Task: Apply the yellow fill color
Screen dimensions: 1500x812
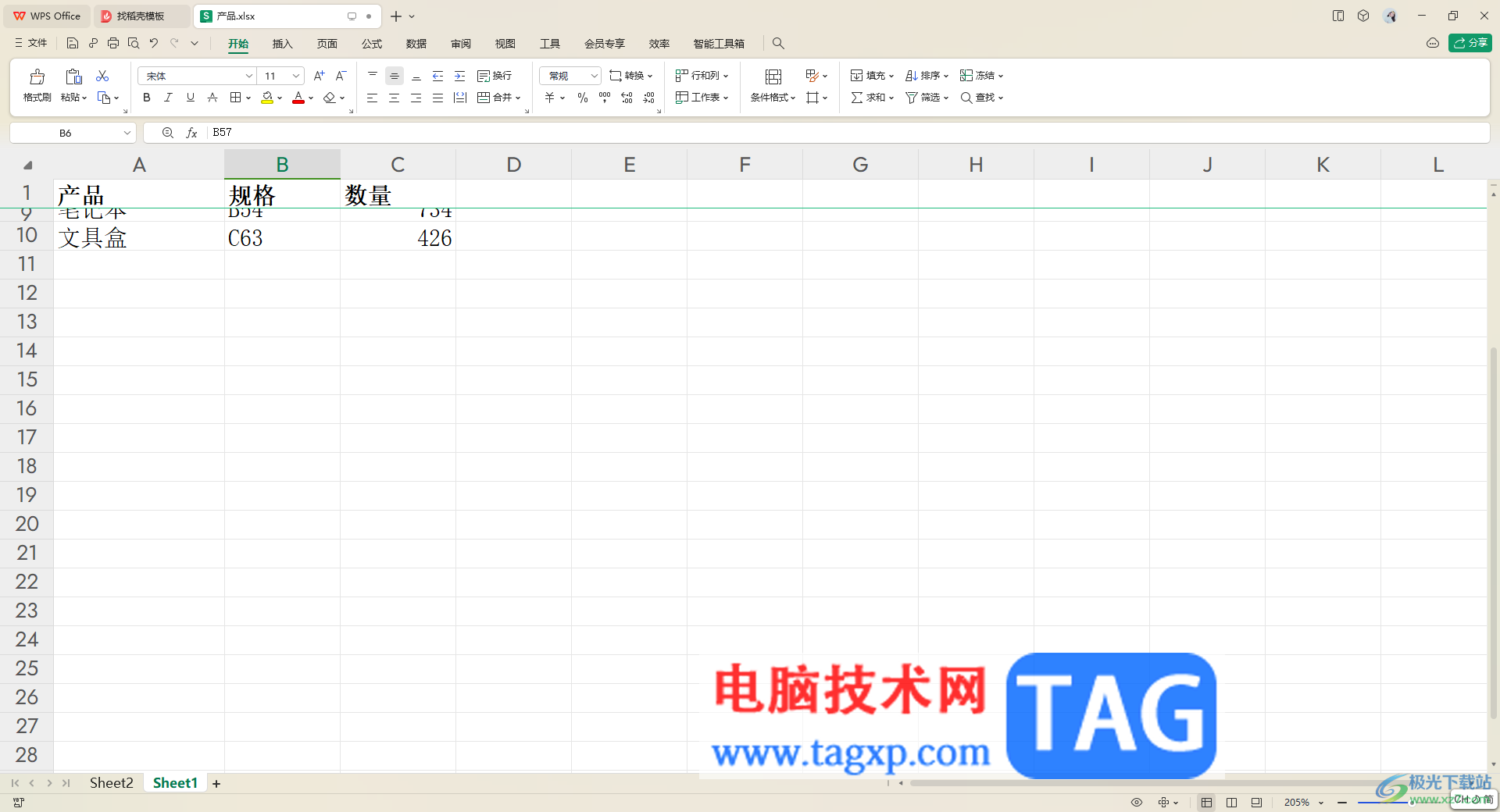Action: pos(267,98)
